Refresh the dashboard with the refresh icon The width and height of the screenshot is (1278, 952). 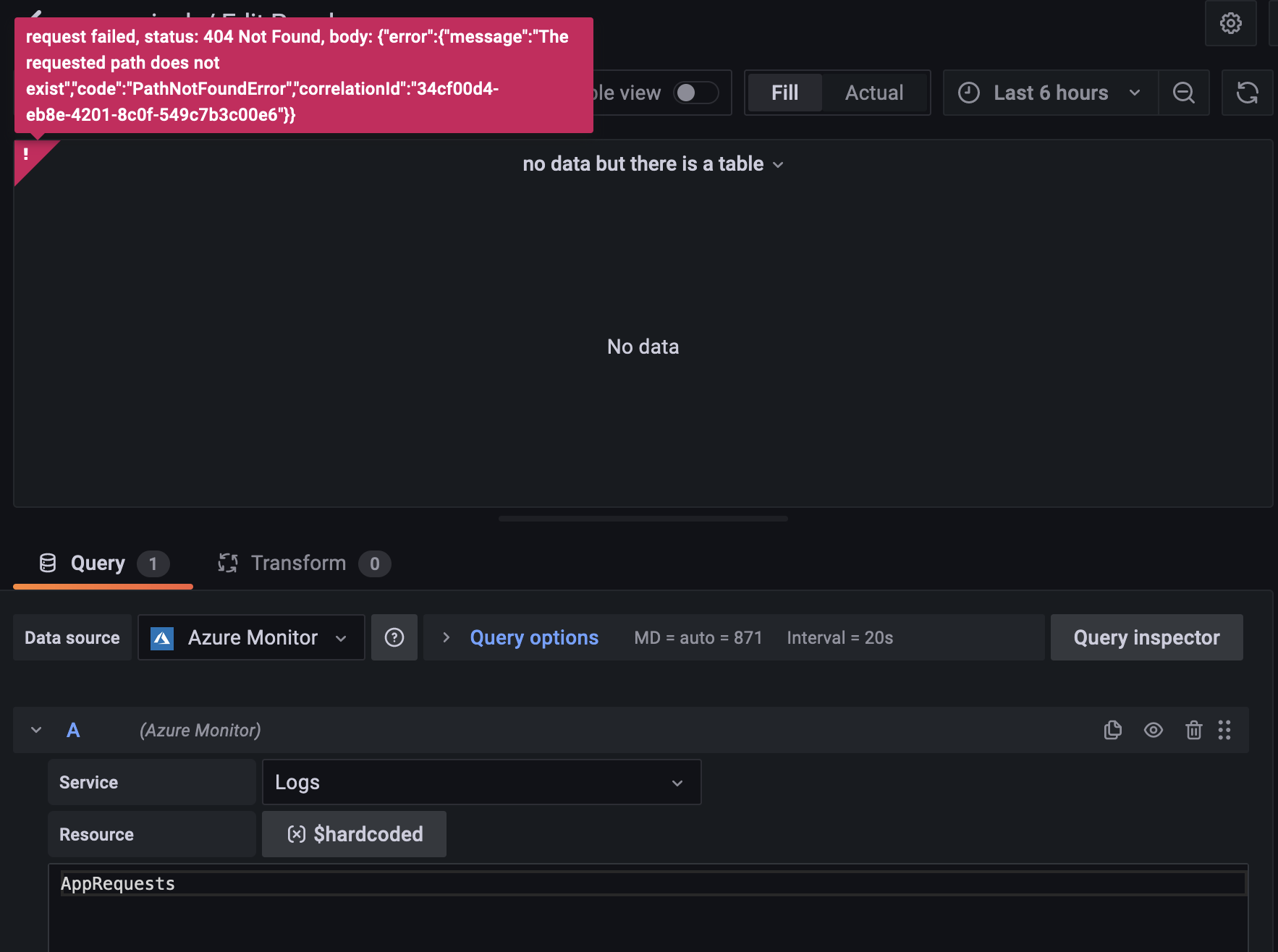tap(1248, 93)
